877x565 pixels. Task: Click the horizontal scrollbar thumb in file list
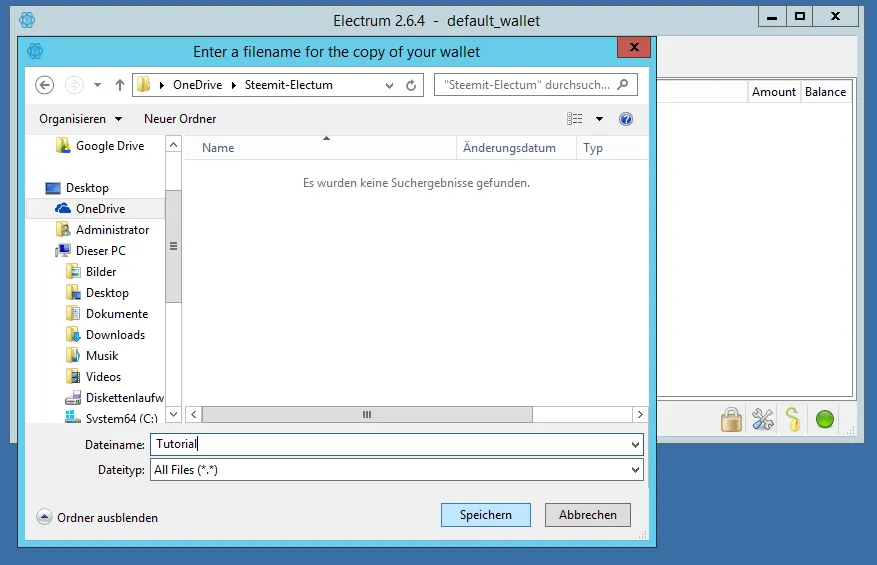pos(367,415)
